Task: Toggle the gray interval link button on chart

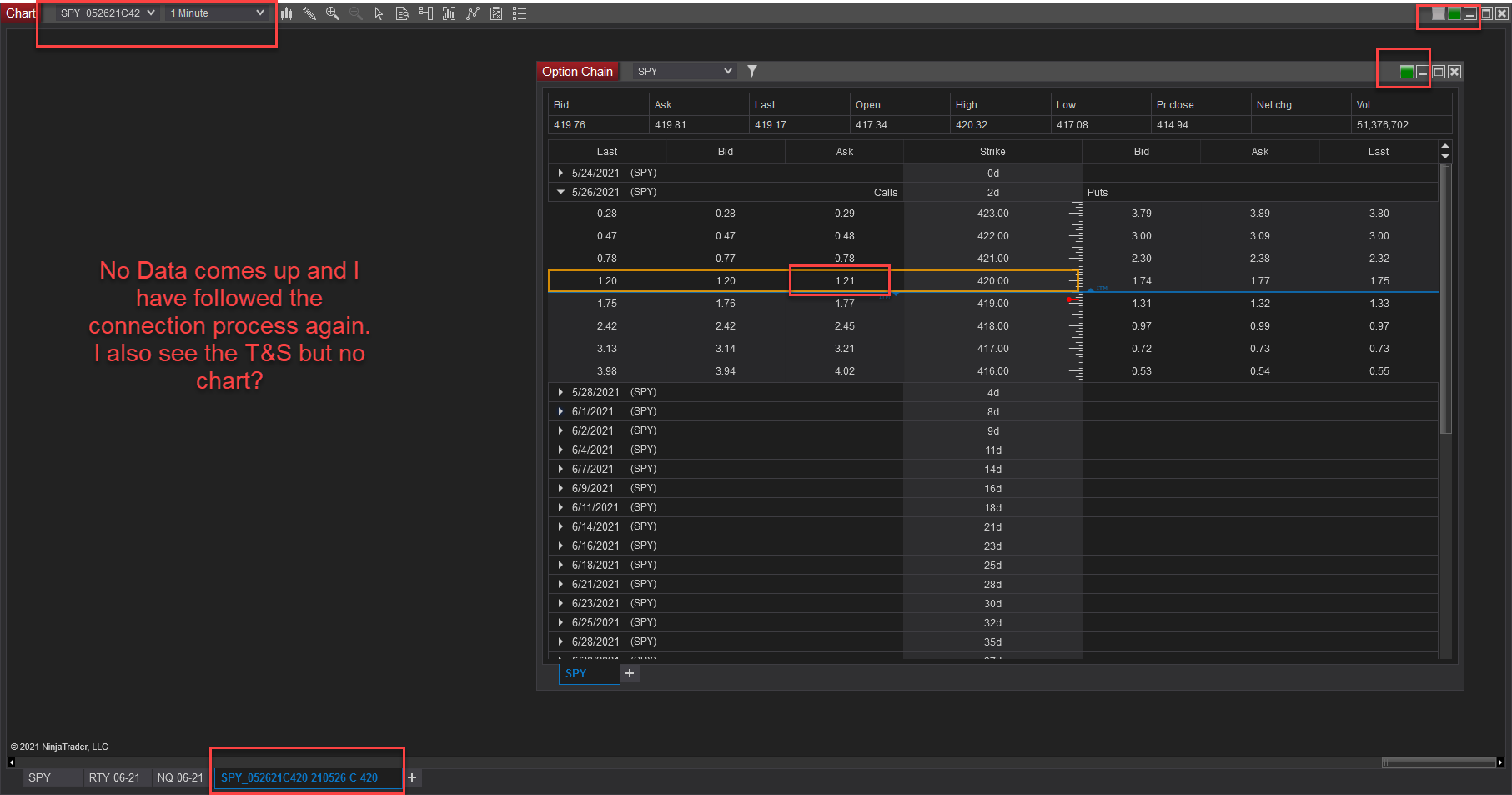Action: pyautogui.click(x=1439, y=13)
